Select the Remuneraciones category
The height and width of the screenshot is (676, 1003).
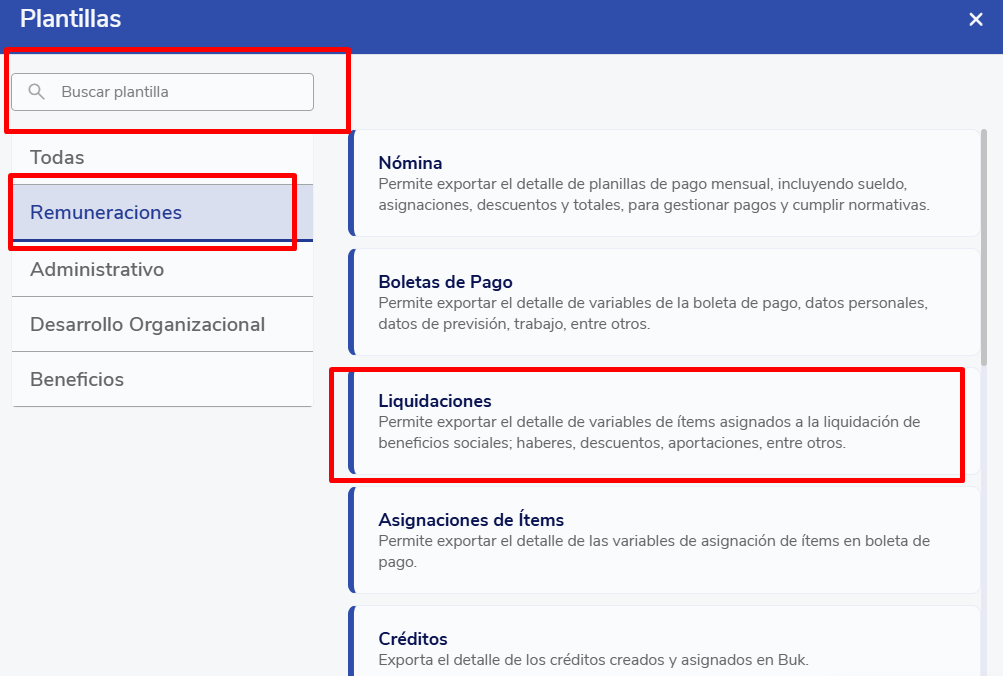coord(106,212)
